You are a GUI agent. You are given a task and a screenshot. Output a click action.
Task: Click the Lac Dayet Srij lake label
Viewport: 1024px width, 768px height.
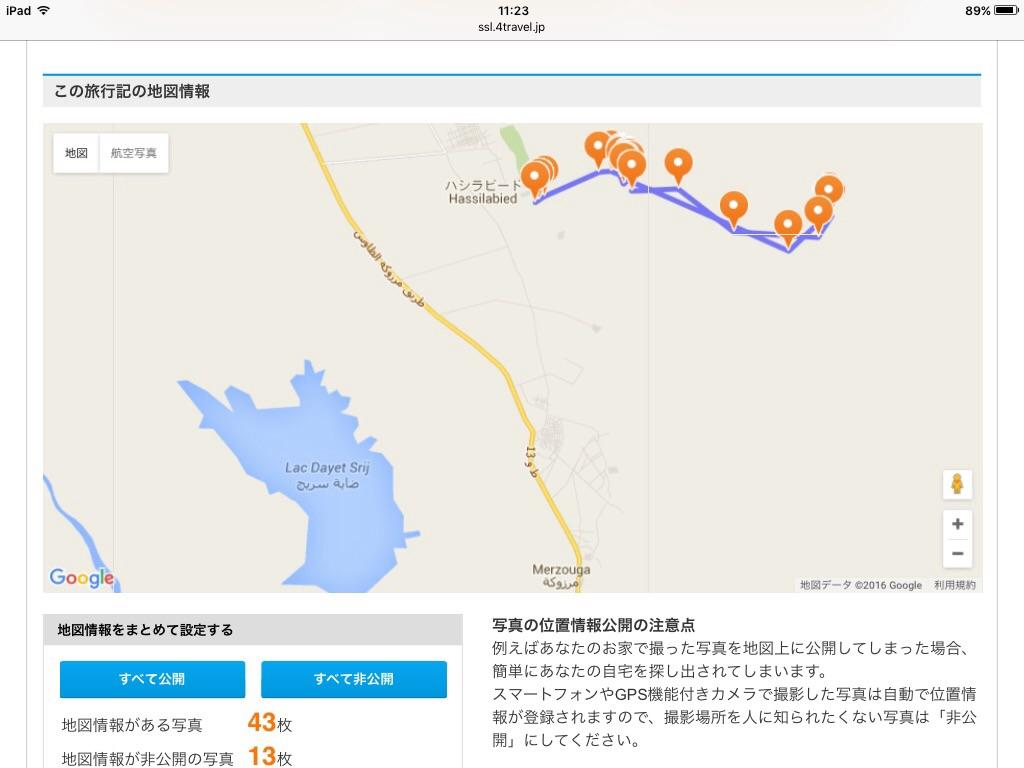327,475
